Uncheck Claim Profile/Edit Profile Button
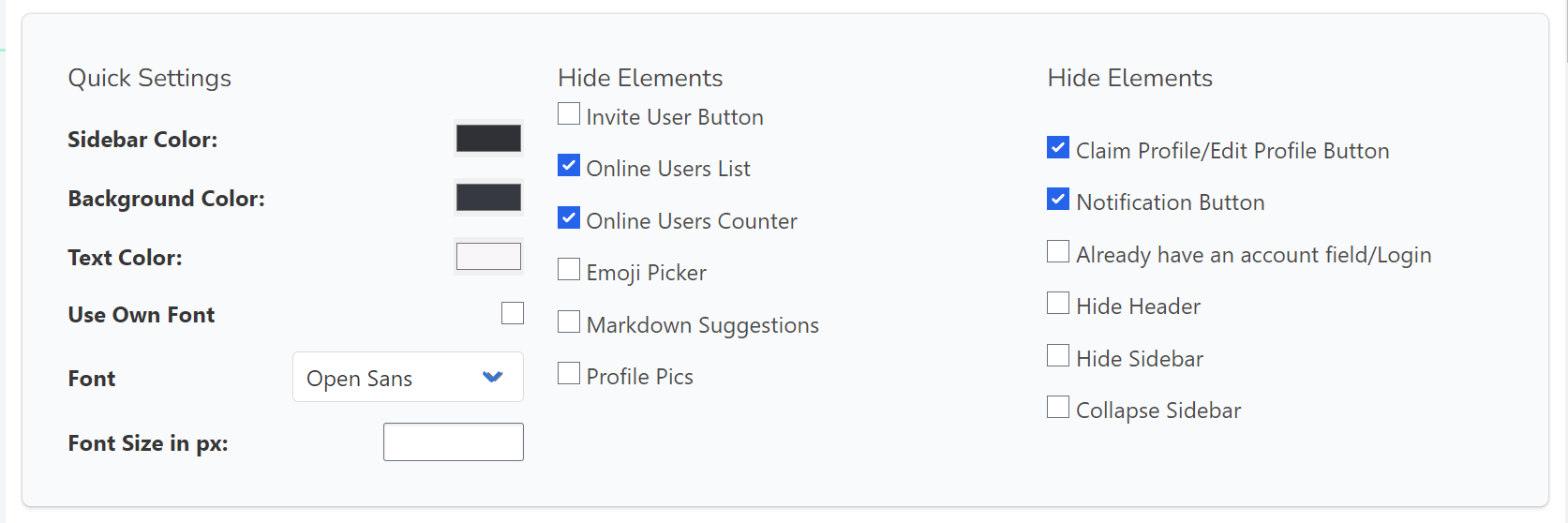The image size is (1568, 523). [1058, 148]
